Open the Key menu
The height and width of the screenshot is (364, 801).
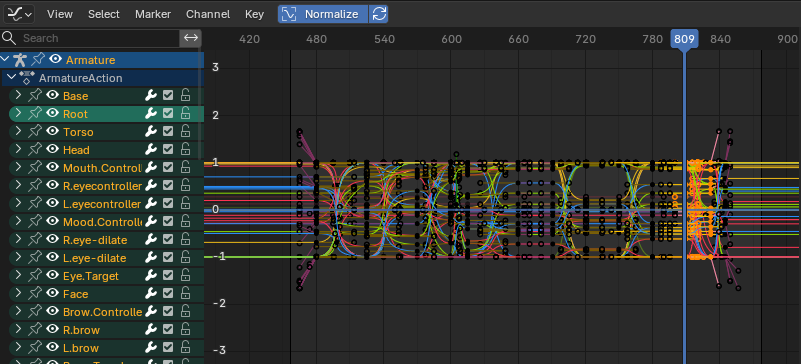pyautogui.click(x=254, y=14)
